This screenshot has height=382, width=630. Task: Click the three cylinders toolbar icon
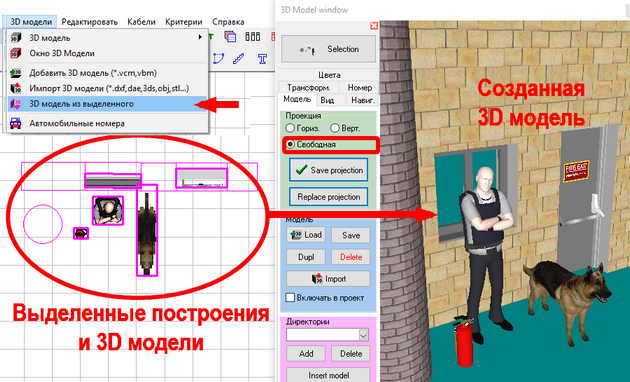click(253, 37)
